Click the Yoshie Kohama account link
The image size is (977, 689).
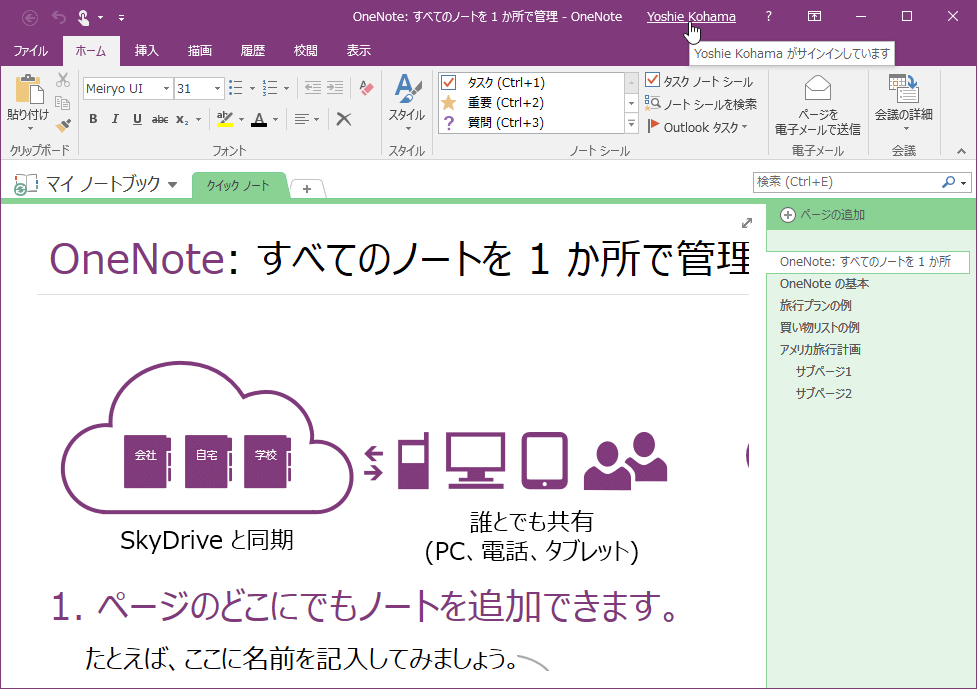pos(690,16)
